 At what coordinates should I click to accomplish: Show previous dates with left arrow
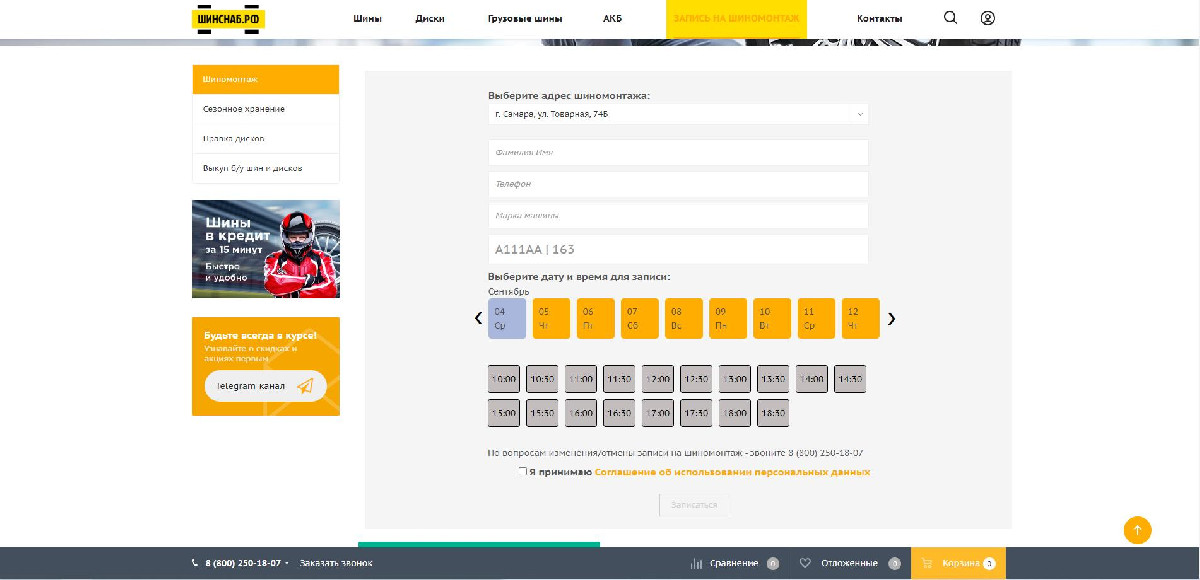point(478,318)
